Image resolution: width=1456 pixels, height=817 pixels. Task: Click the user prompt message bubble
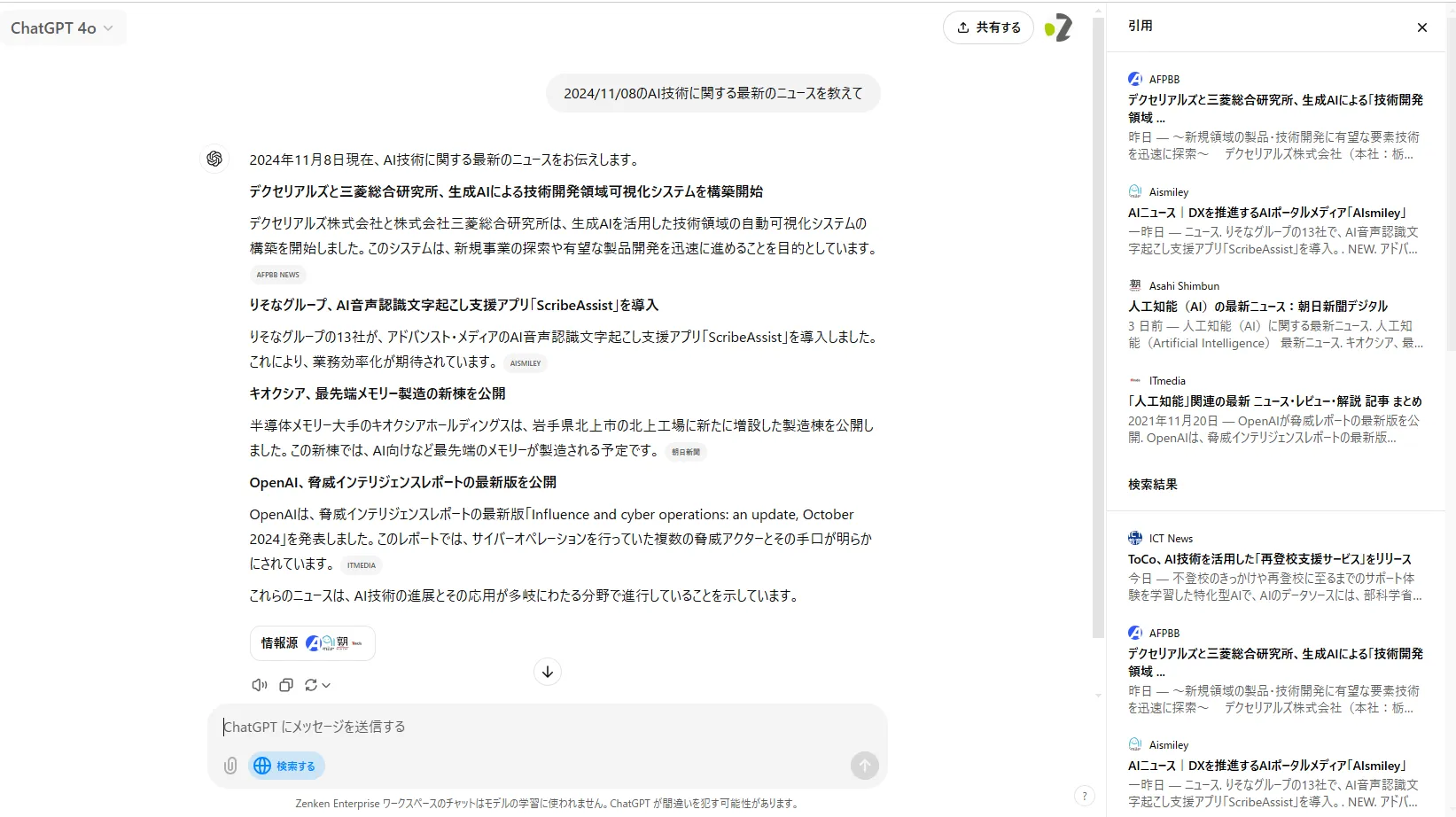pos(712,93)
